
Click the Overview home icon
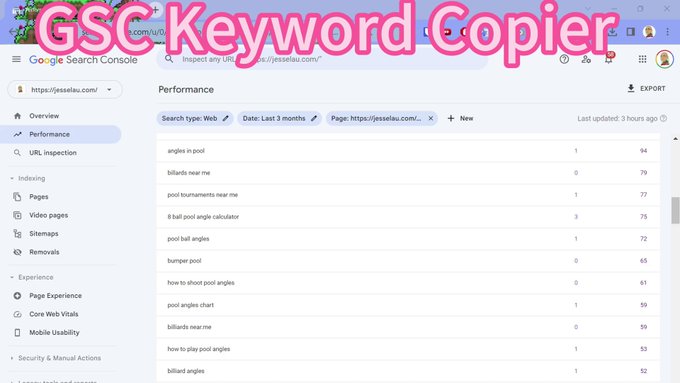(x=17, y=116)
